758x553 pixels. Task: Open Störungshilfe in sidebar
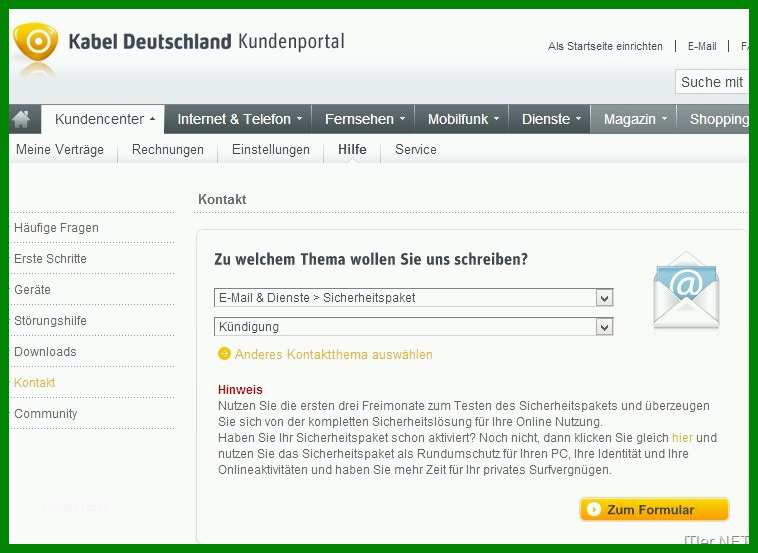(x=50, y=320)
